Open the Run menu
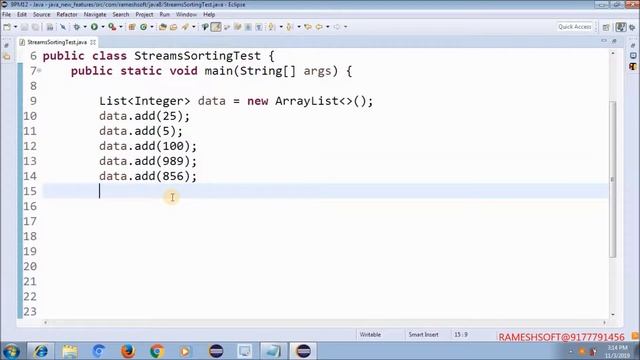640x360 pixels. tap(164, 14)
